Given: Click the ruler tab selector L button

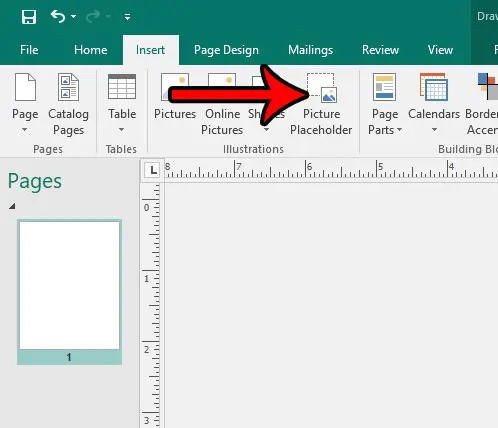Looking at the screenshot, I should (x=153, y=170).
